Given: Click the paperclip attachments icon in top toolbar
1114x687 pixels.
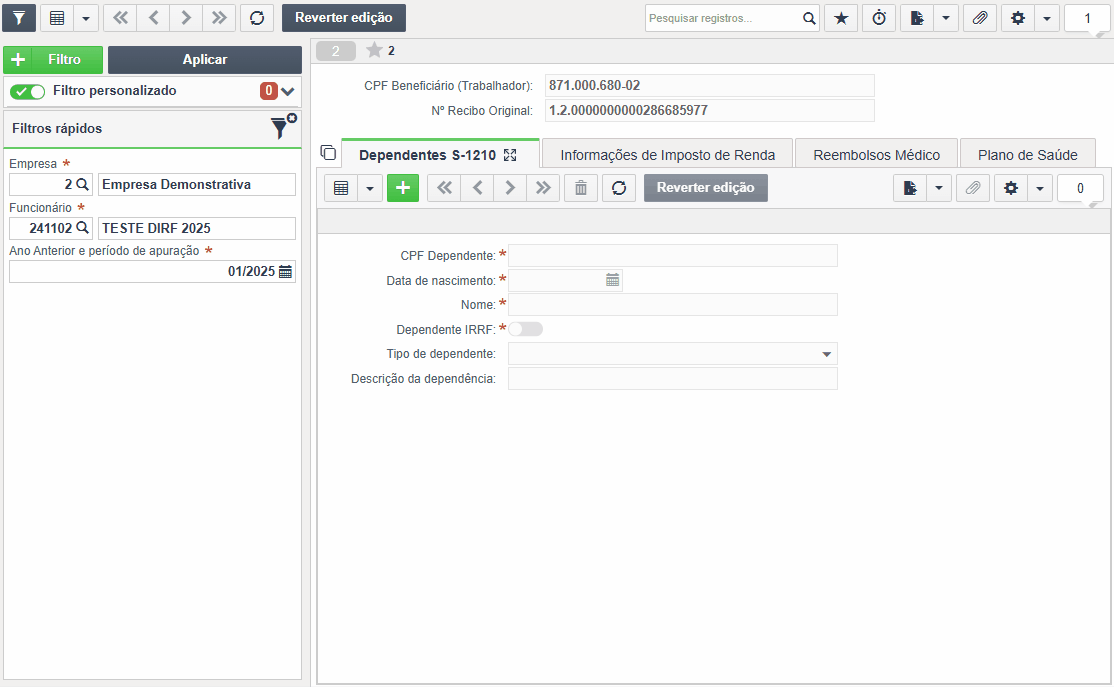Looking at the screenshot, I should 980,18.
